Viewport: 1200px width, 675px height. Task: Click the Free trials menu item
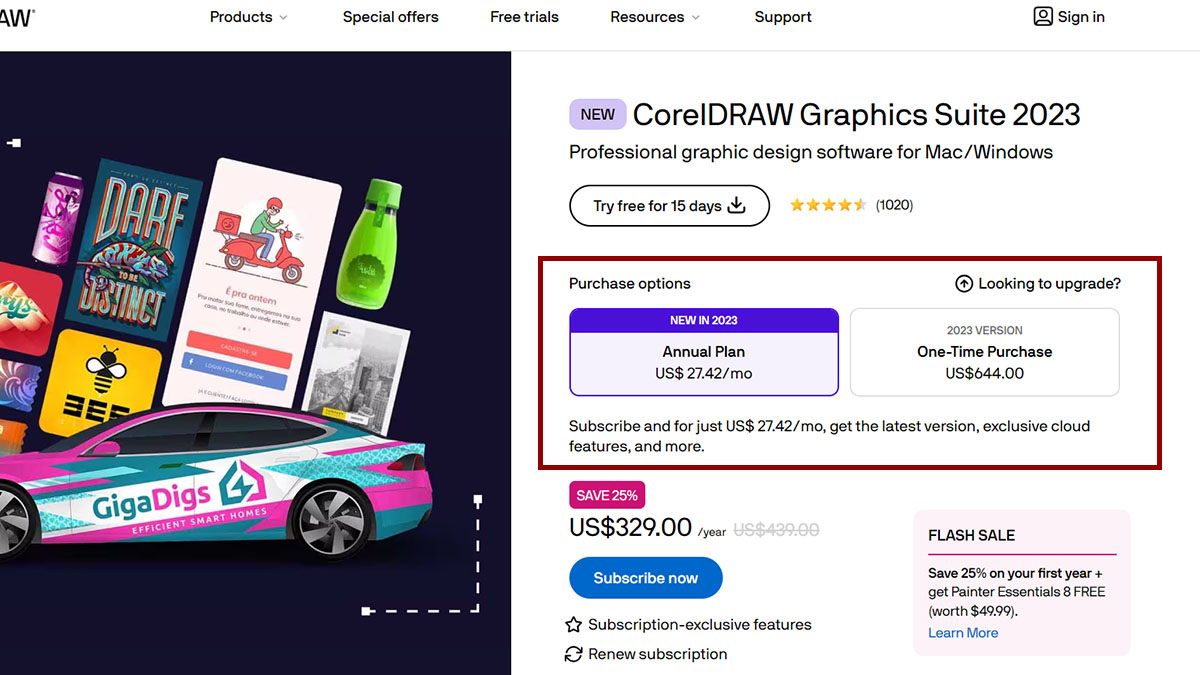point(524,17)
